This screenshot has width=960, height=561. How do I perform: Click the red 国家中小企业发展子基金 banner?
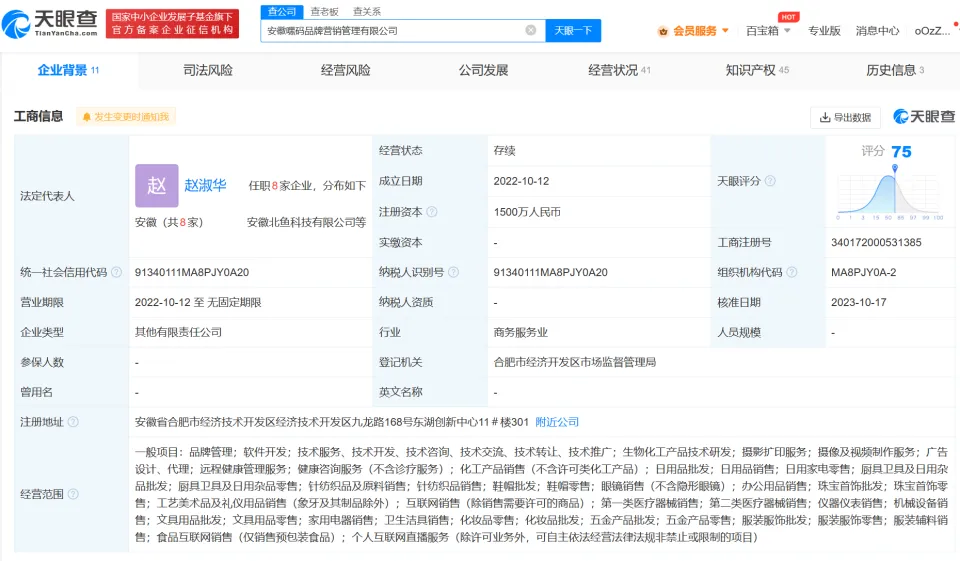pyautogui.click(x=172, y=23)
